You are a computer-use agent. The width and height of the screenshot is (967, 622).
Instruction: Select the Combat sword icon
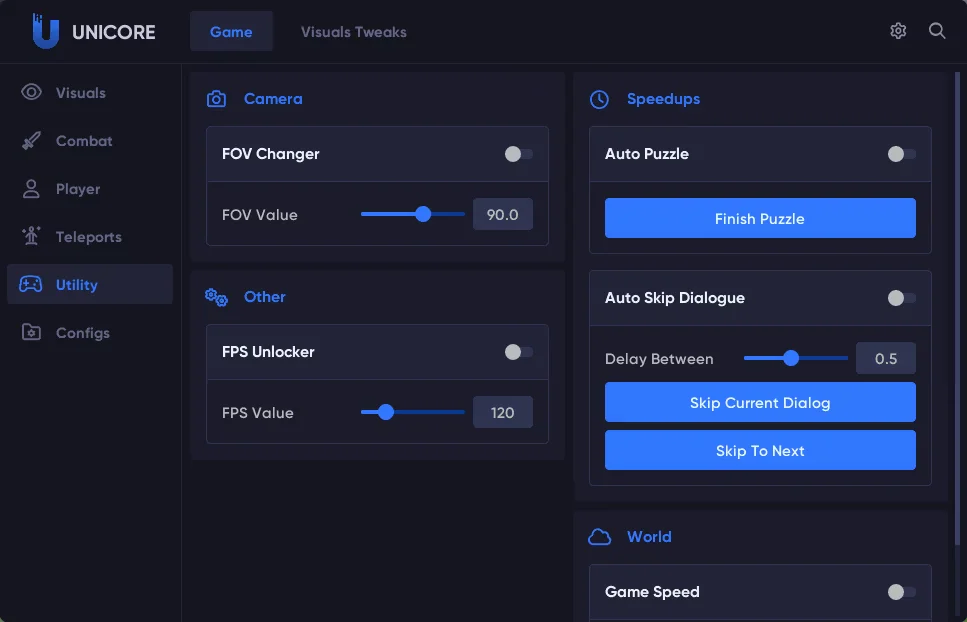(32, 141)
